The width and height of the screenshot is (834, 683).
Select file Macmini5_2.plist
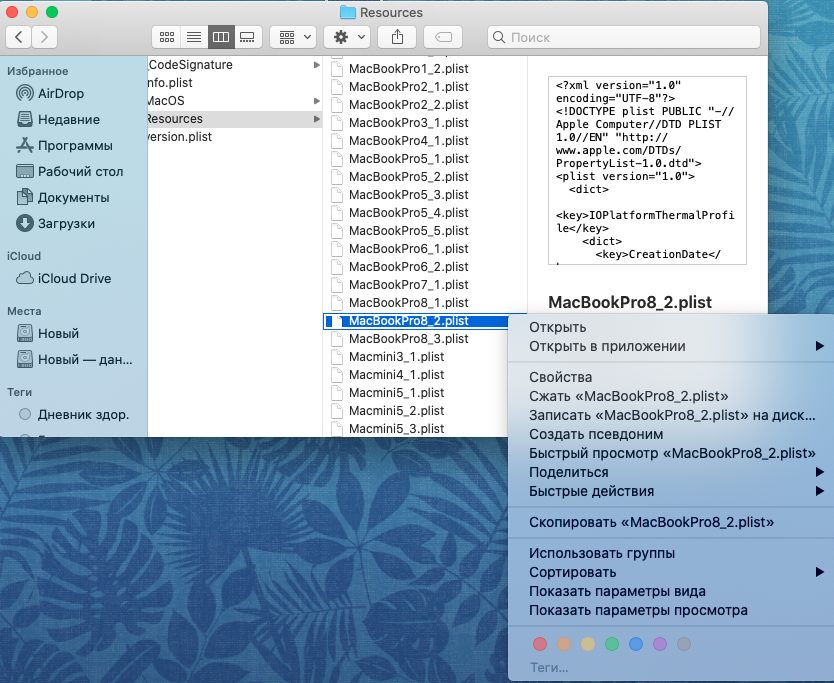tap(396, 411)
